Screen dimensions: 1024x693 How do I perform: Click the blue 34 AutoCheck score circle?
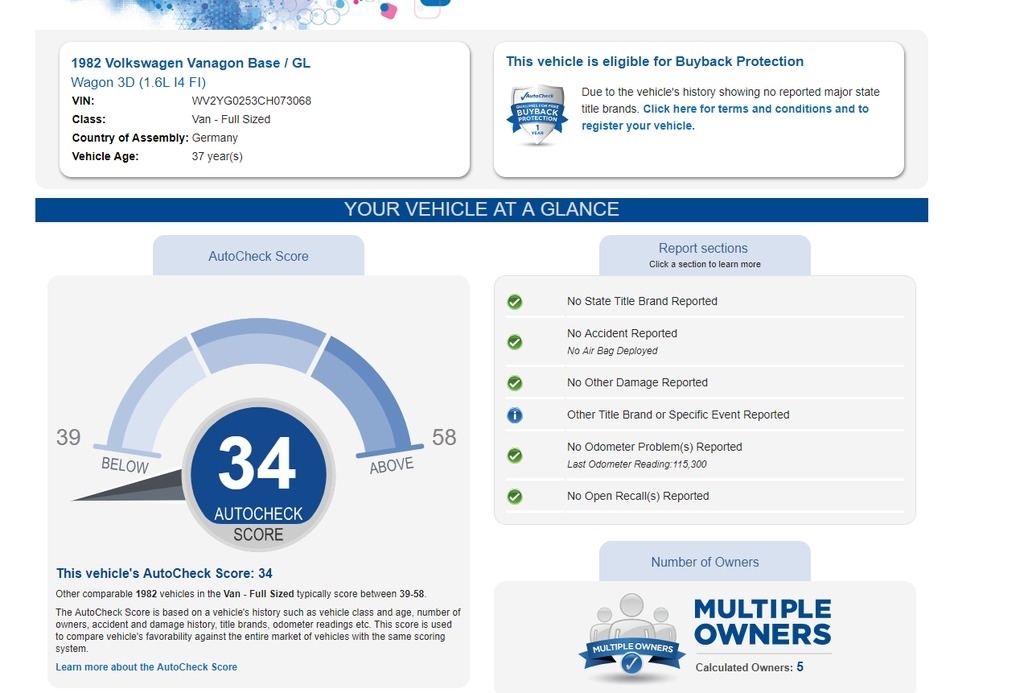tap(258, 470)
